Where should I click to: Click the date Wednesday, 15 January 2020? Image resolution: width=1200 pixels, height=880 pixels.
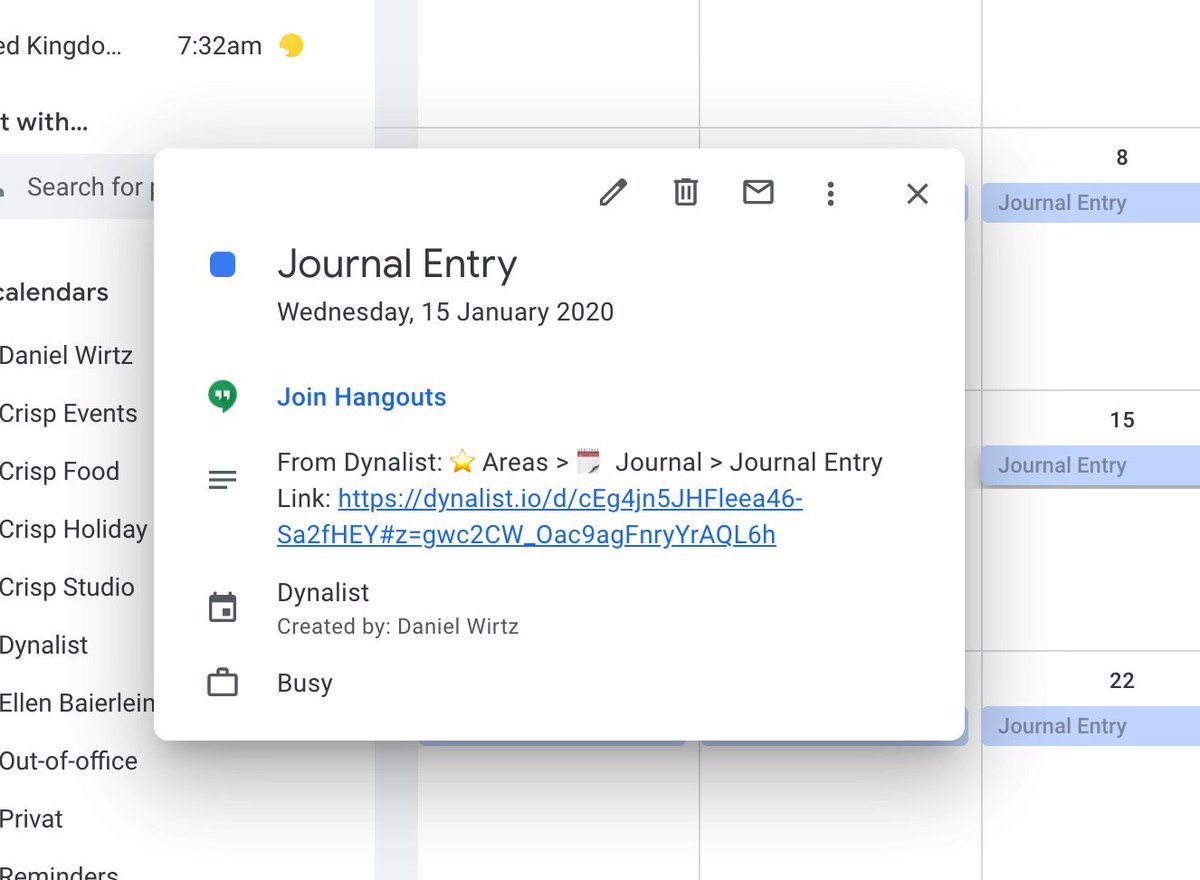point(445,312)
